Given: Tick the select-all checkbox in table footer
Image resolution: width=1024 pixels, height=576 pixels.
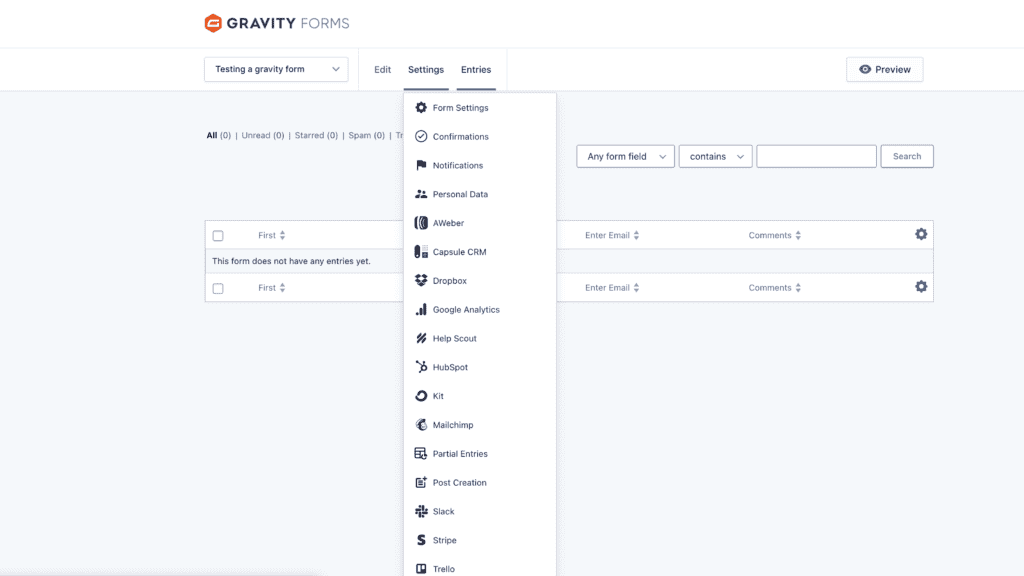Looking at the screenshot, I should (218, 288).
